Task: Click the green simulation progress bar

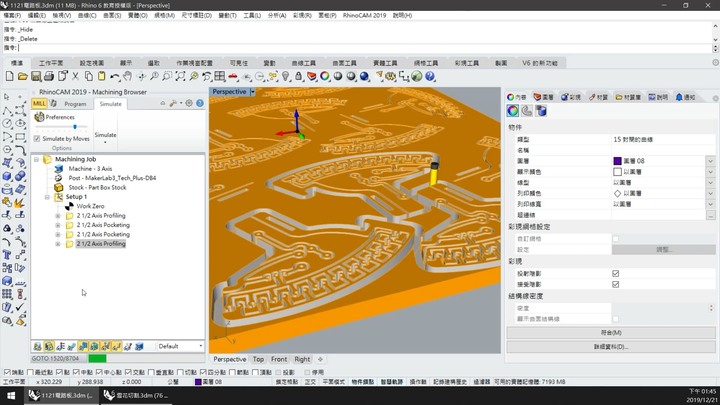Action: pyautogui.click(x=97, y=358)
